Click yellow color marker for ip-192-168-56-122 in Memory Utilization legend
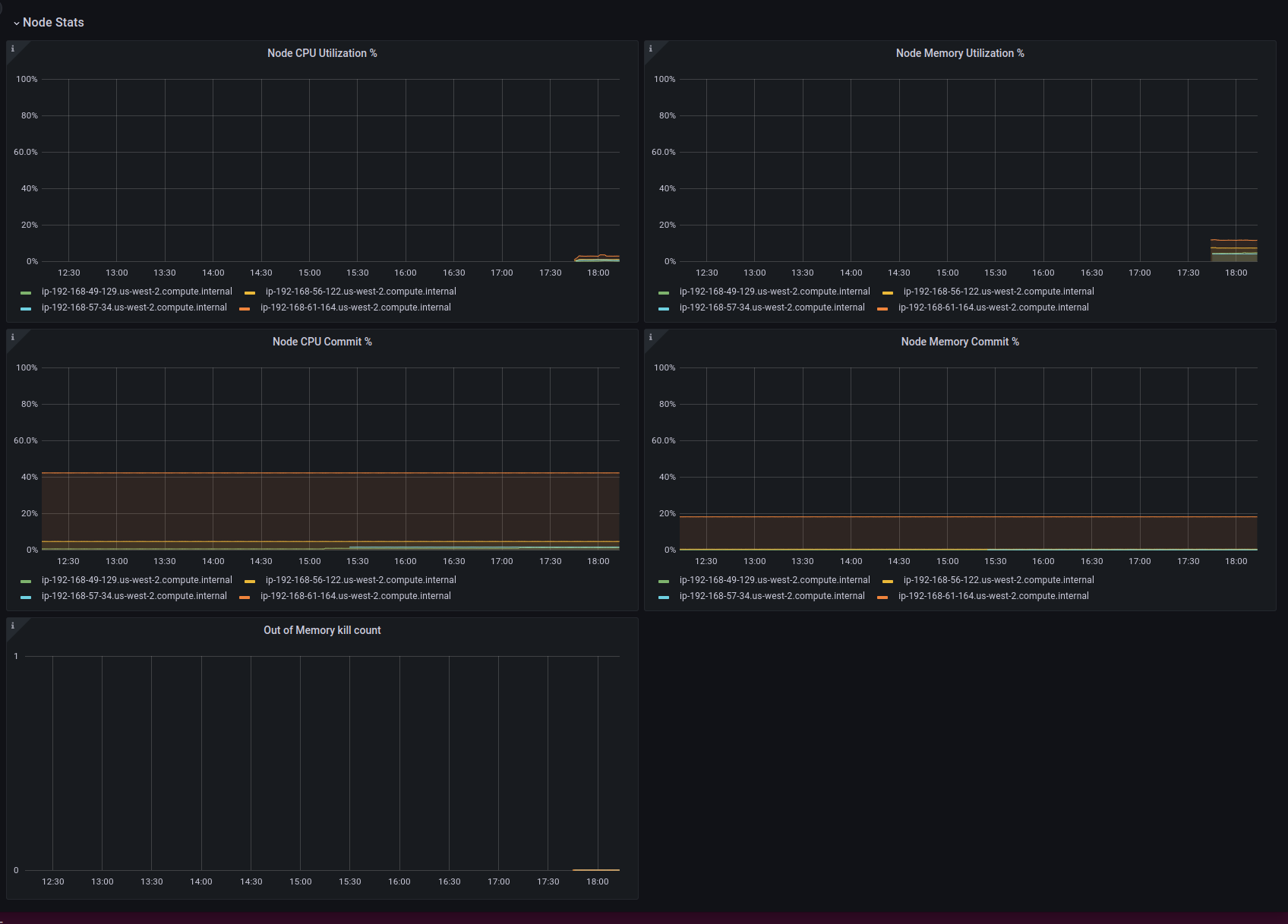Screen dimensions: 1288x924 (888, 291)
